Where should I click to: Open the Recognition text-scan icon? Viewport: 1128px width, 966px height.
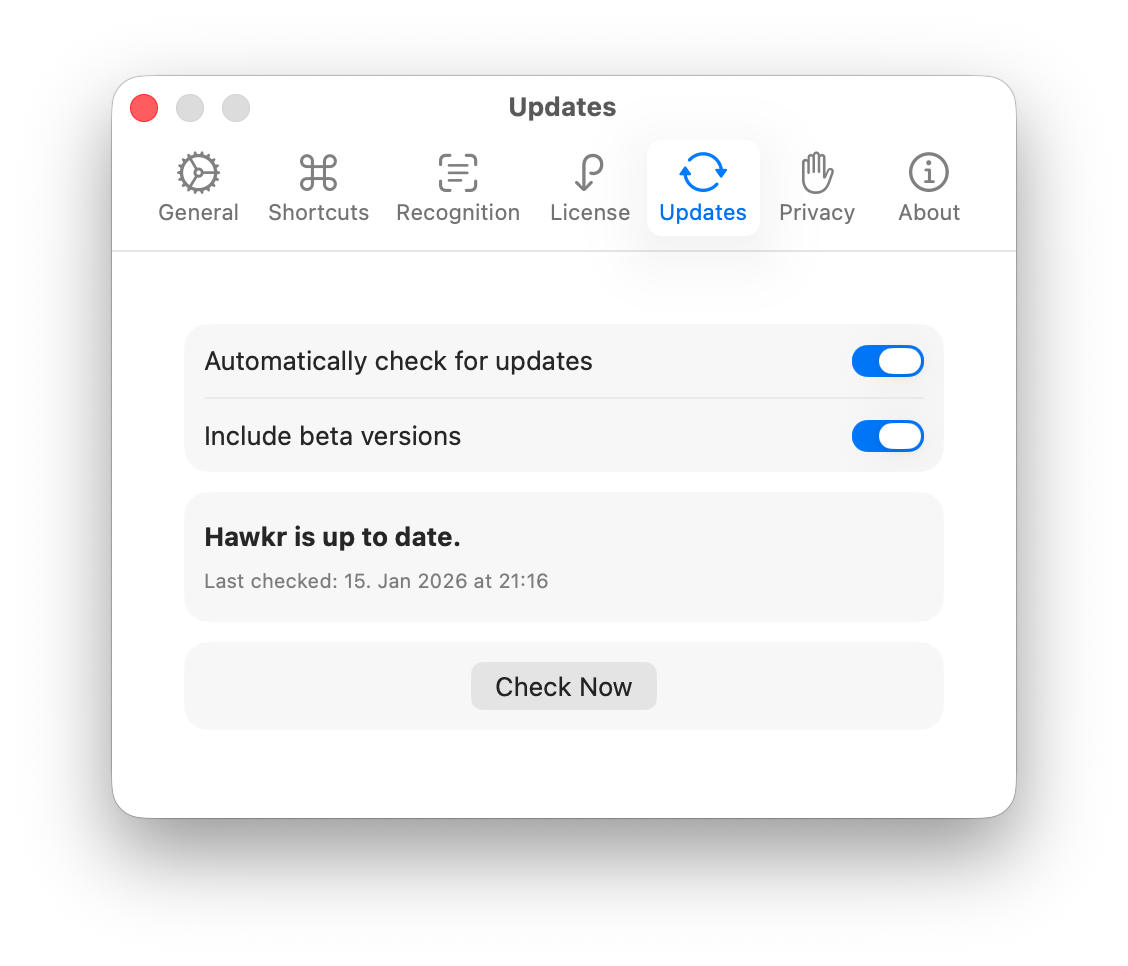pyautogui.click(x=458, y=173)
